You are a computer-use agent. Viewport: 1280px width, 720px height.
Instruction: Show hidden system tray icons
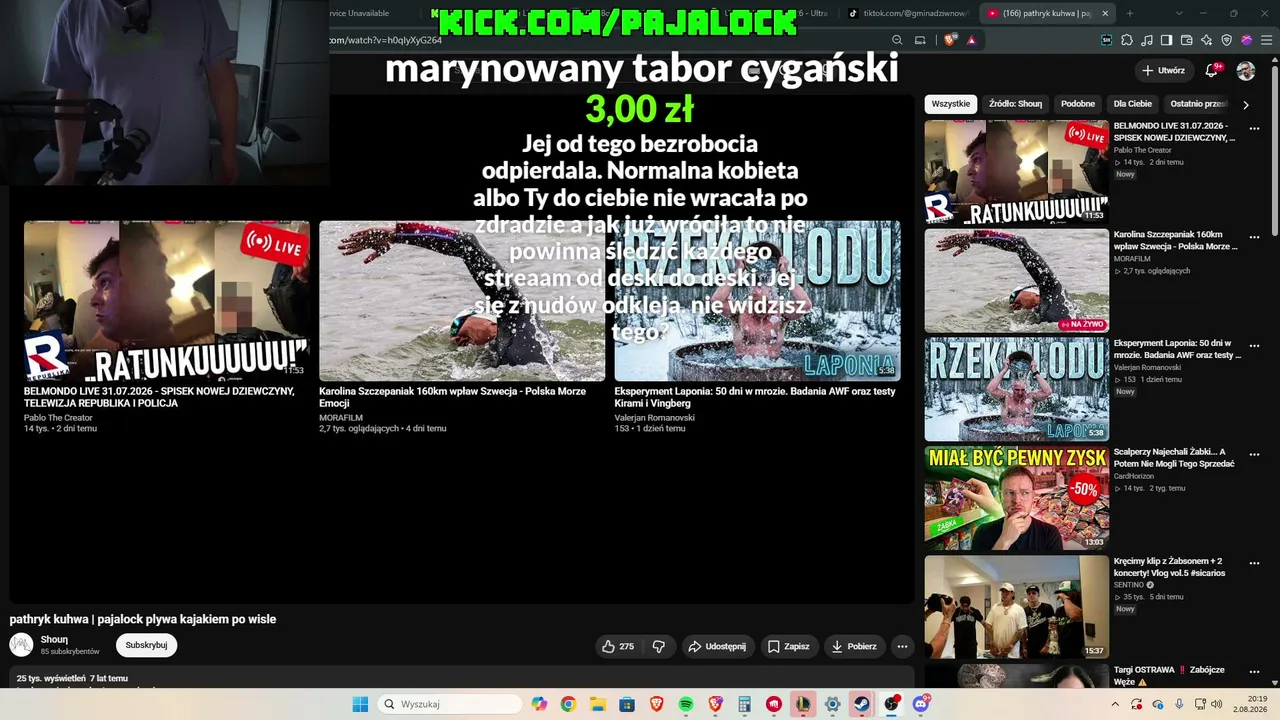[1116, 704]
